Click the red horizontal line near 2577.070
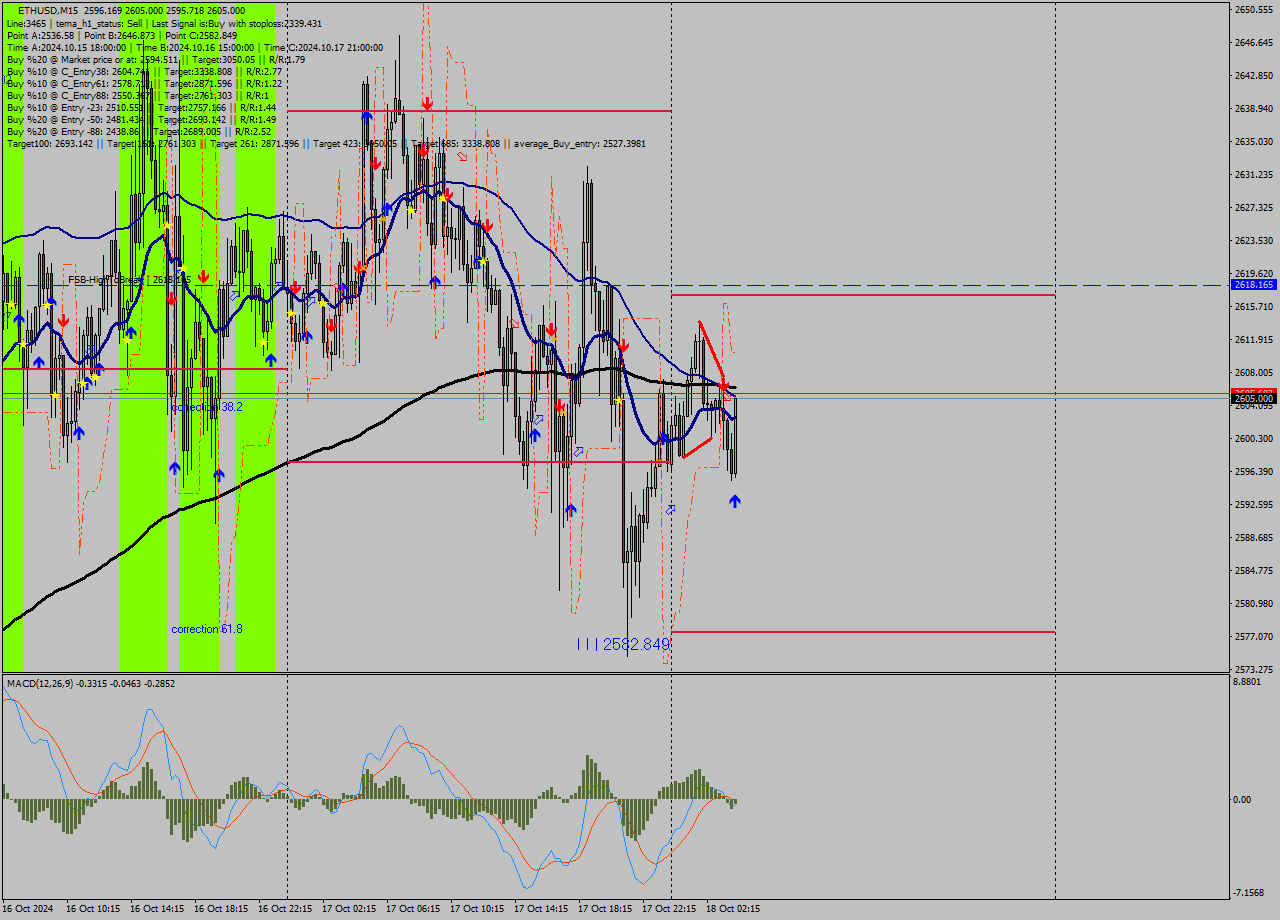 (863, 632)
